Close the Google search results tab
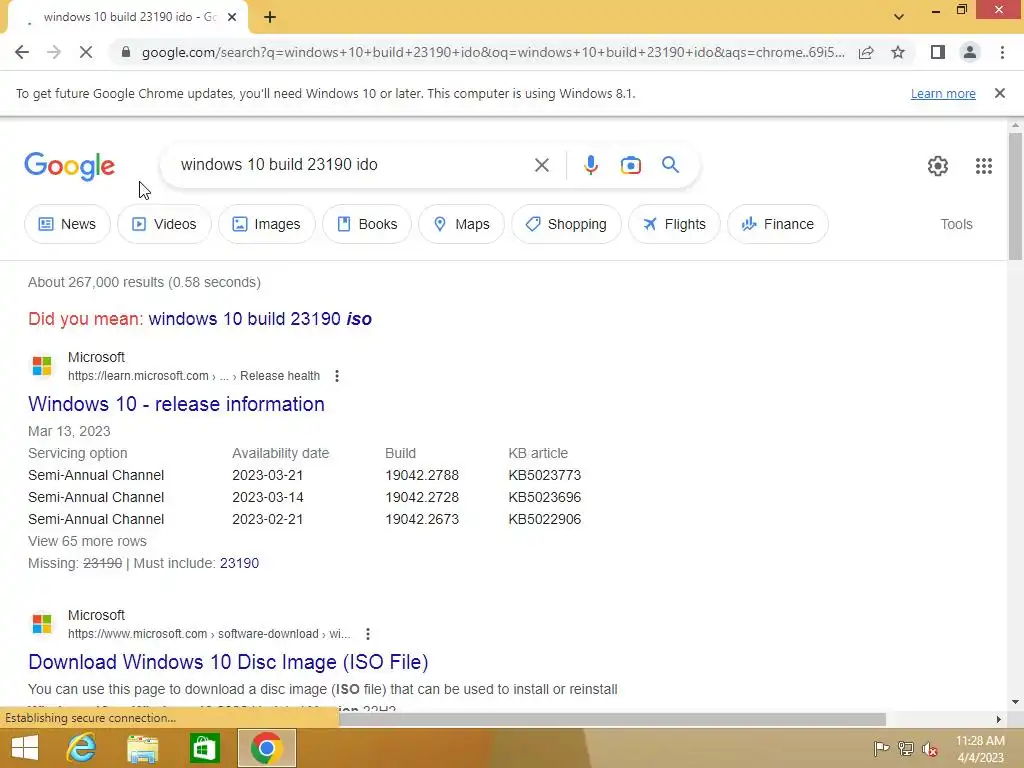Screen dimensions: 1024x768 pyautogui.click(x=232, y=17)
